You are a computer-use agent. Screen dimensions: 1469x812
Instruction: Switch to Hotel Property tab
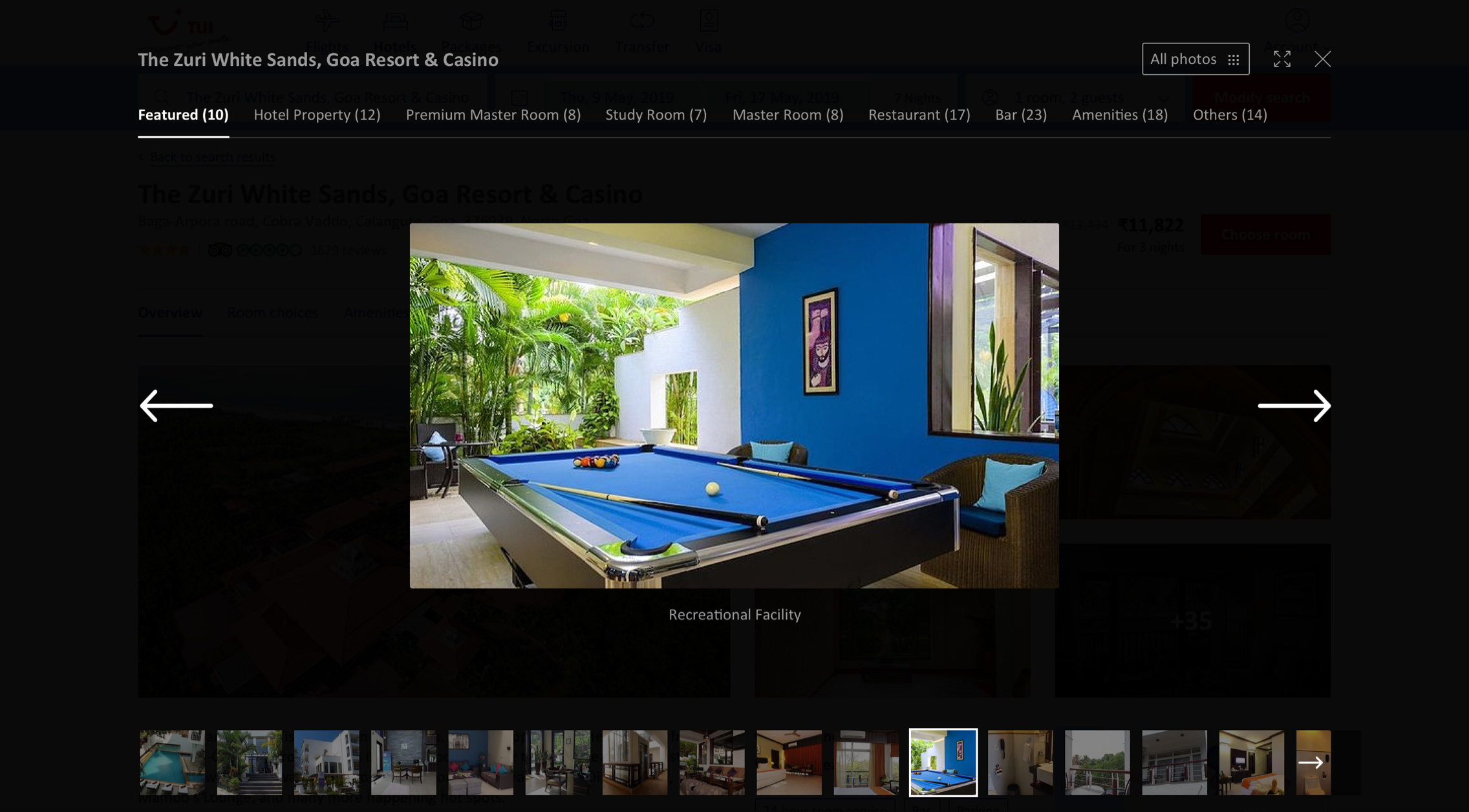pyautogui.click(x=317, y=115)
